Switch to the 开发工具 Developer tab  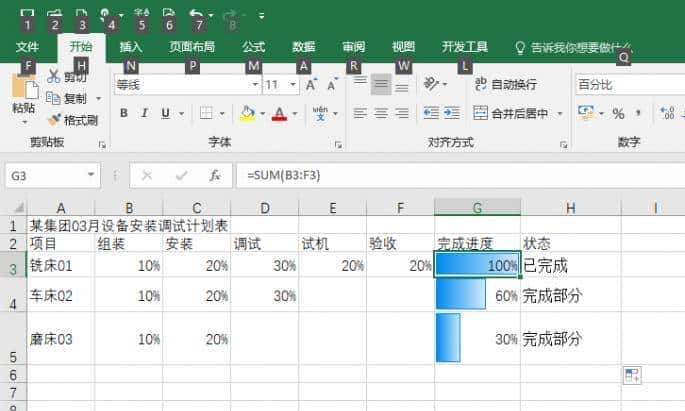(464, 47)
